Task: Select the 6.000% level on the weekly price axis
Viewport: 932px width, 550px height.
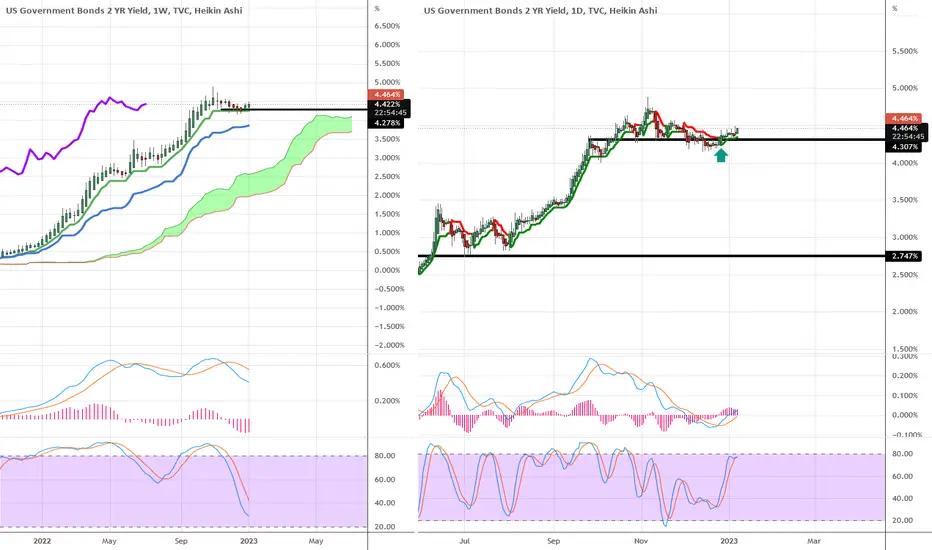Action: (387, 45)
